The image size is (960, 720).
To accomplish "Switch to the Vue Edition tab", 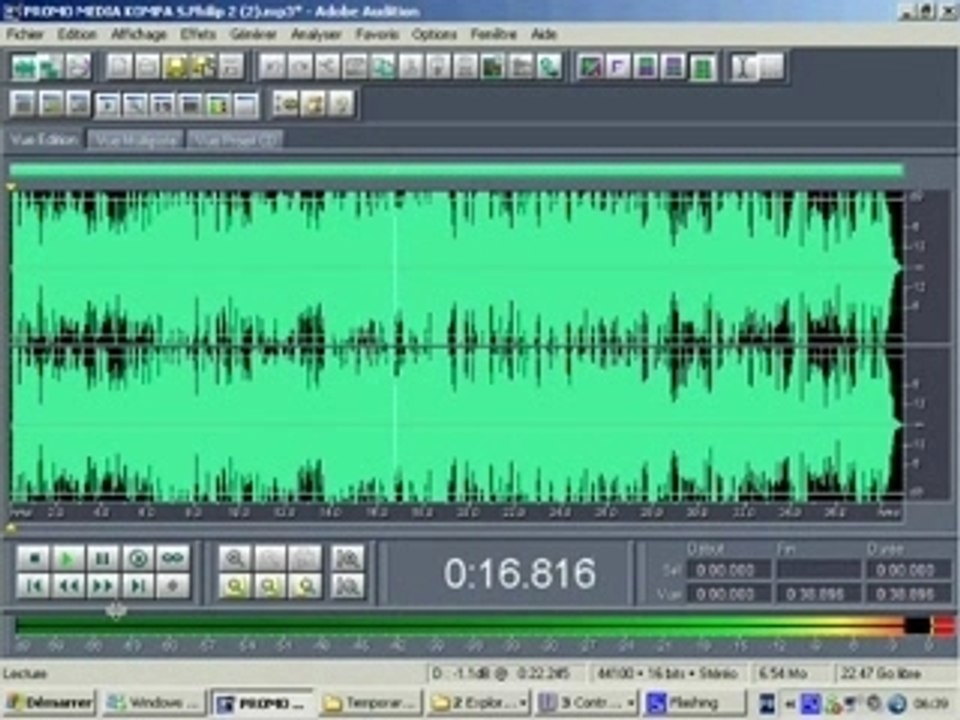I will [44, 140].
